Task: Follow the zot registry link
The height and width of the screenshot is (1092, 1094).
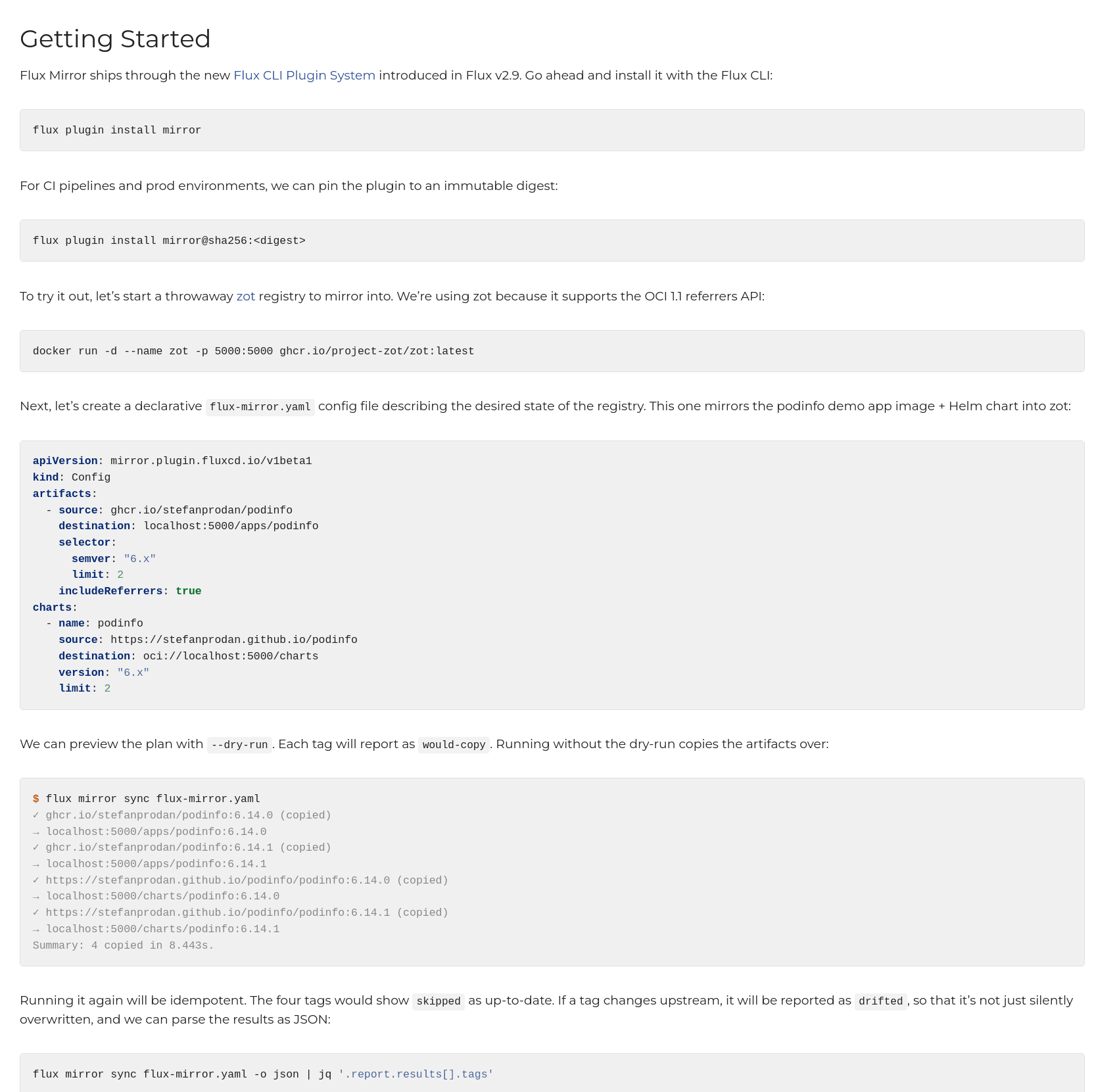Action: click(246, 296)
